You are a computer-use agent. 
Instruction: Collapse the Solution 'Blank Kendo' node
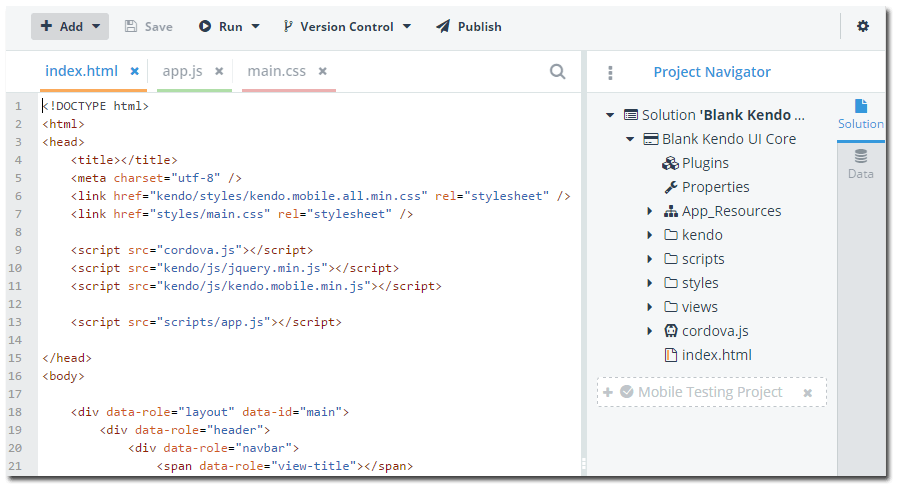610,115
